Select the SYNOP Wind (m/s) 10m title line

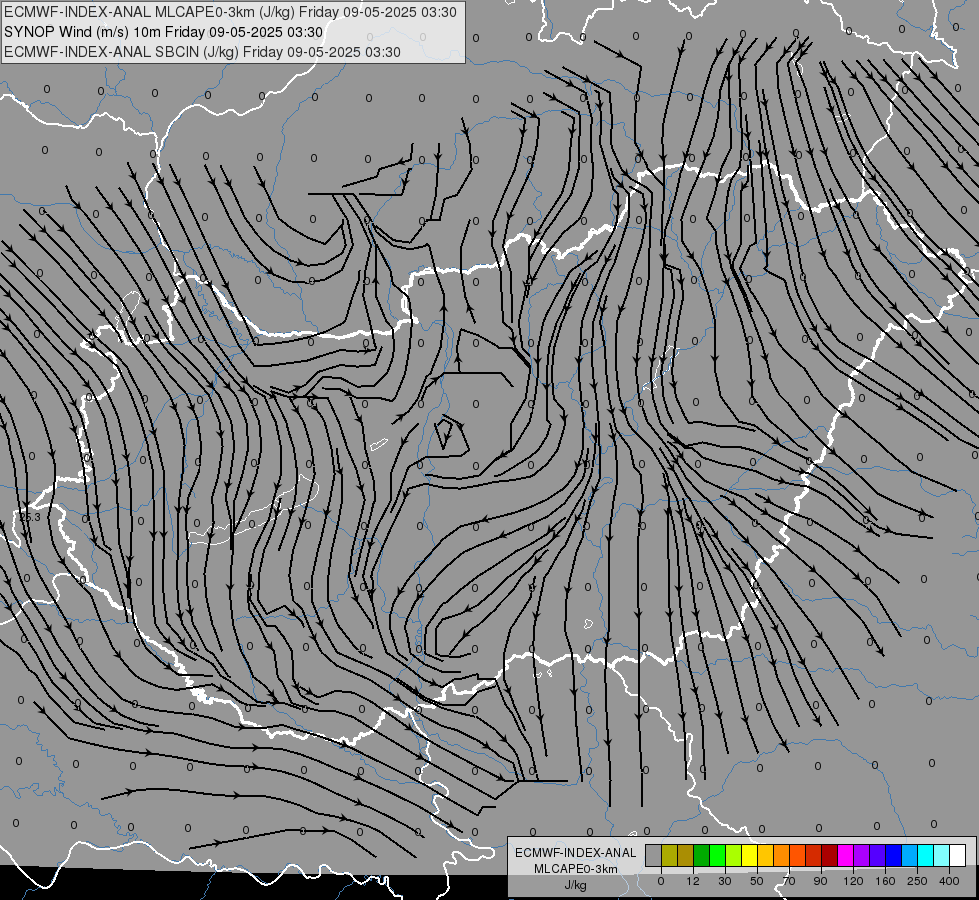click(x=164, y=32)
